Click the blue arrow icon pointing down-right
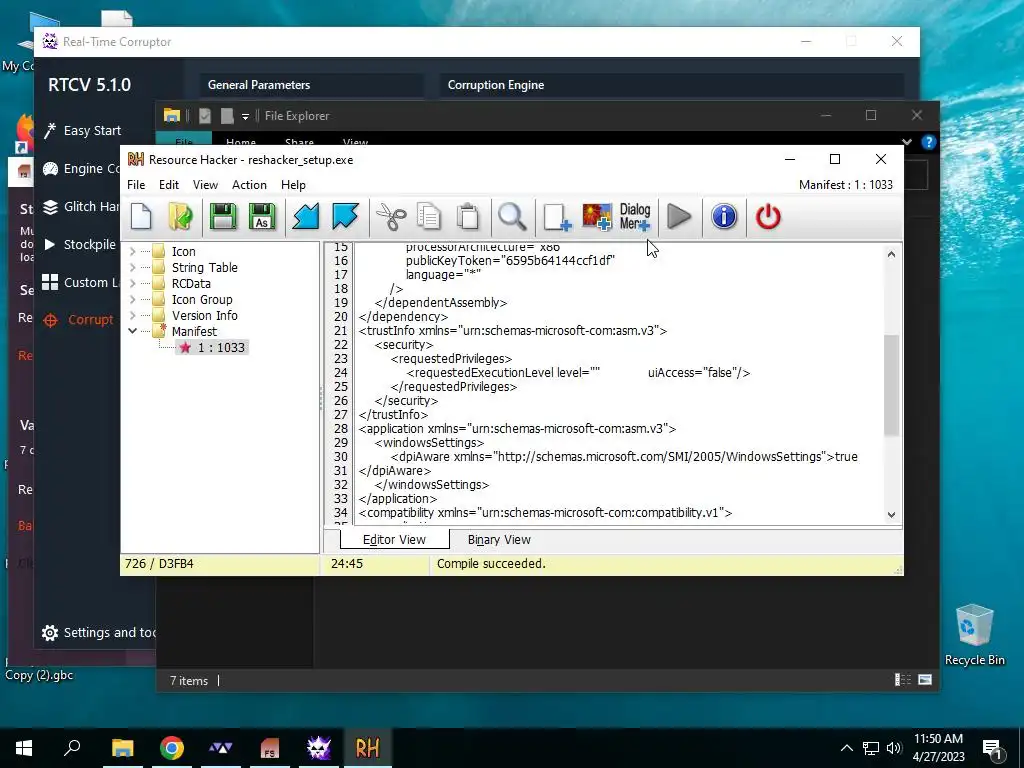 pyautogui.click(x=345, y=217)
